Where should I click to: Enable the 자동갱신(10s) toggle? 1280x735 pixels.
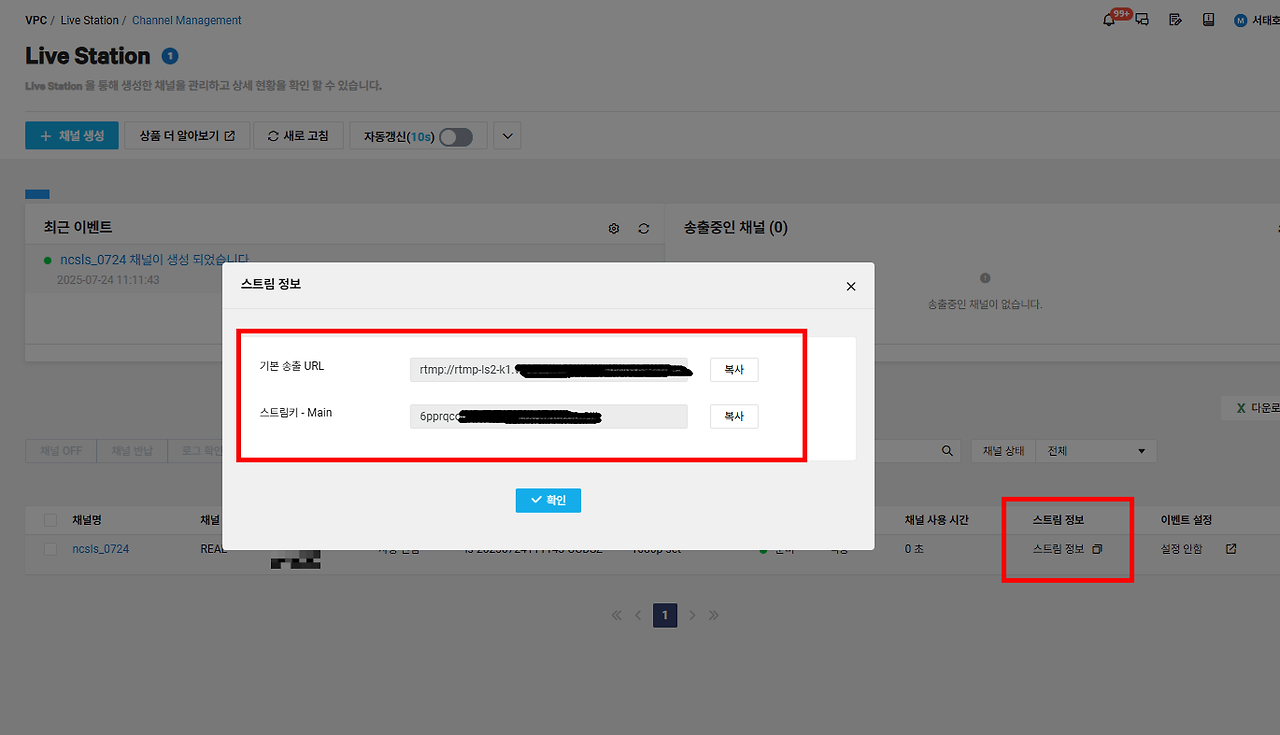(x=457, y=136)
